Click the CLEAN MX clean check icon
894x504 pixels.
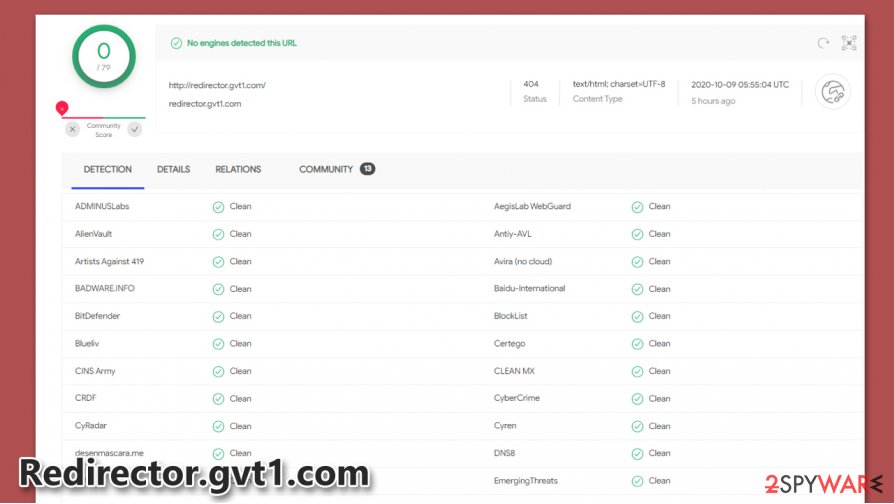637,372
